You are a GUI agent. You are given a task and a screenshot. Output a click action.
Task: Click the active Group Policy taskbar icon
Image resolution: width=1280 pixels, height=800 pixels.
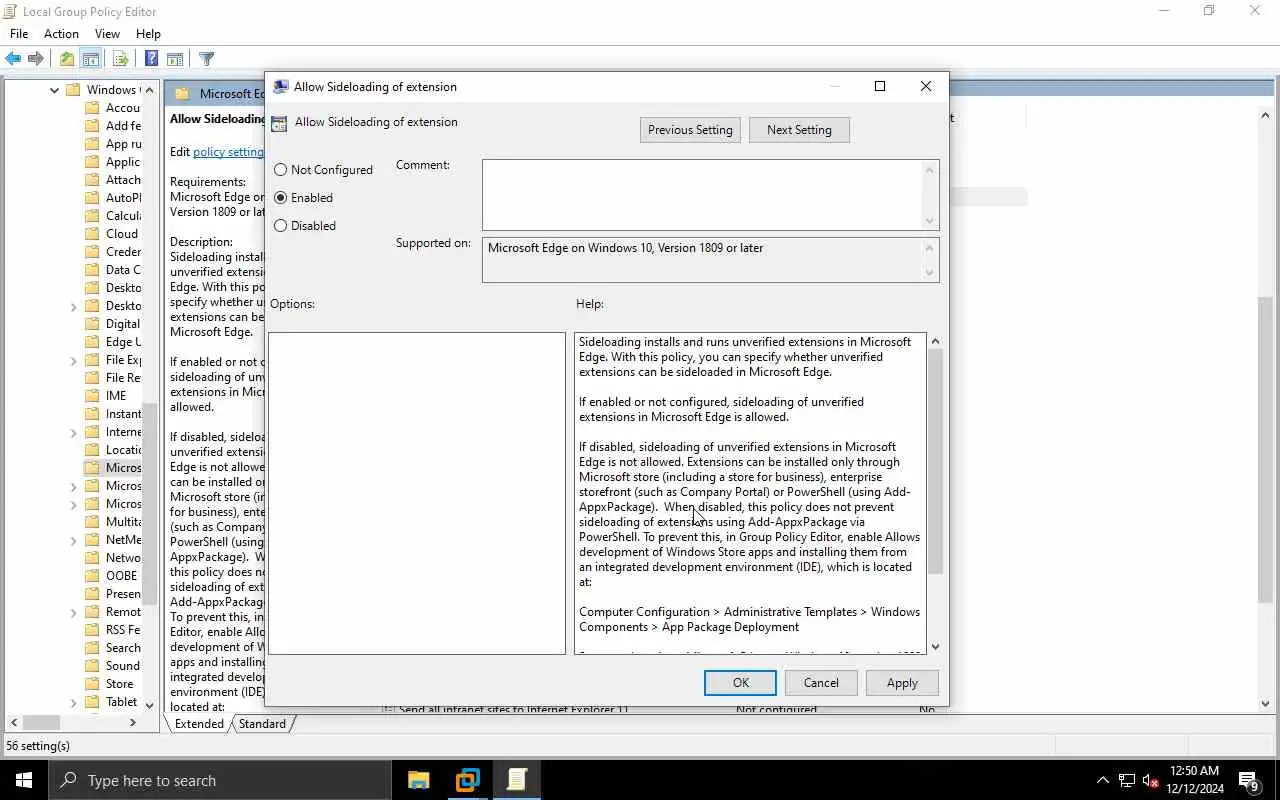(x=516, y=780)
